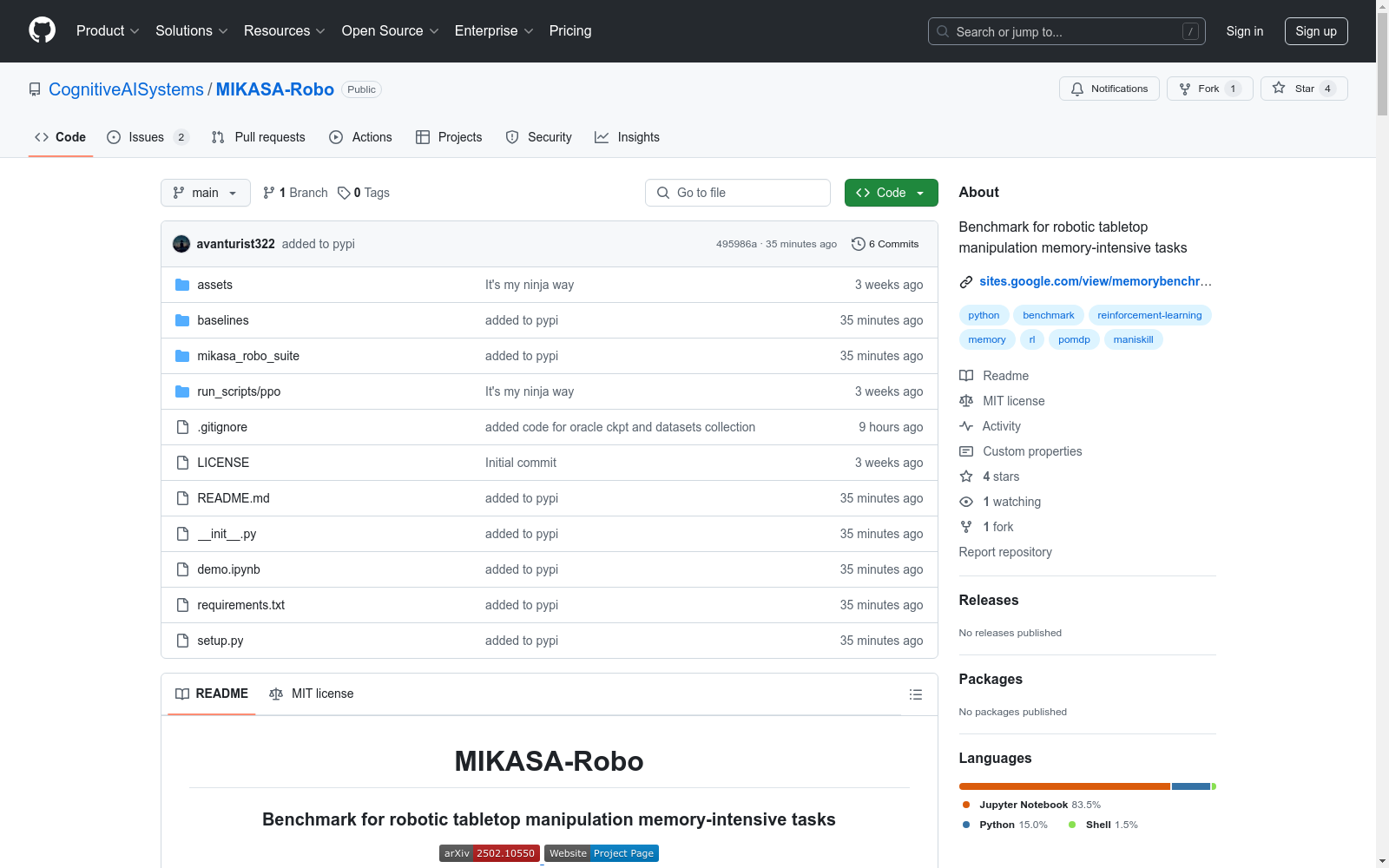The height and width of the screenshot is (868, 1389).
Task: Click the GitHub logo icon
Action: pos(42,30)
